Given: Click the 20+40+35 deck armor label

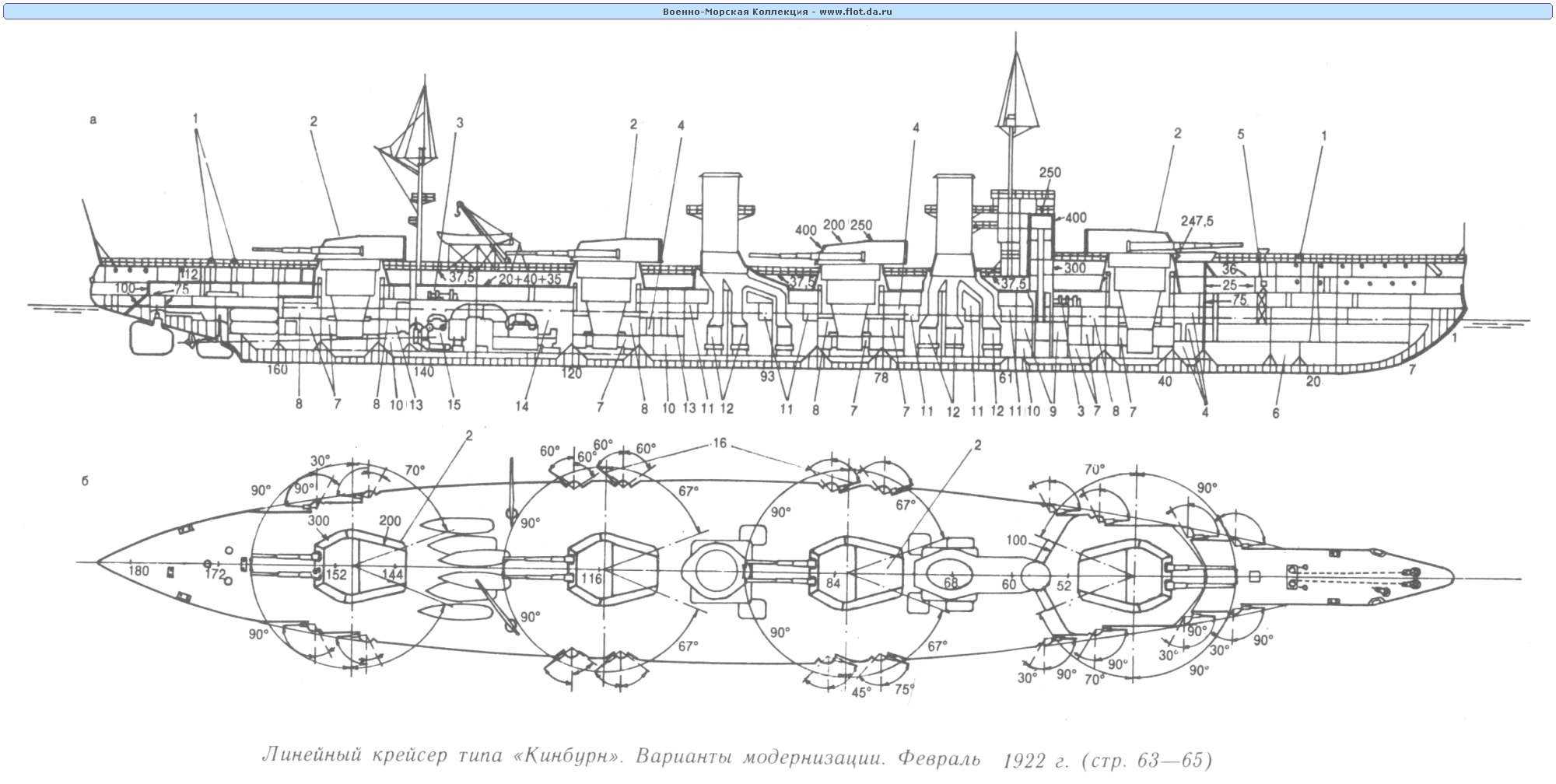Looking at the screenshot, I should 530,278.
